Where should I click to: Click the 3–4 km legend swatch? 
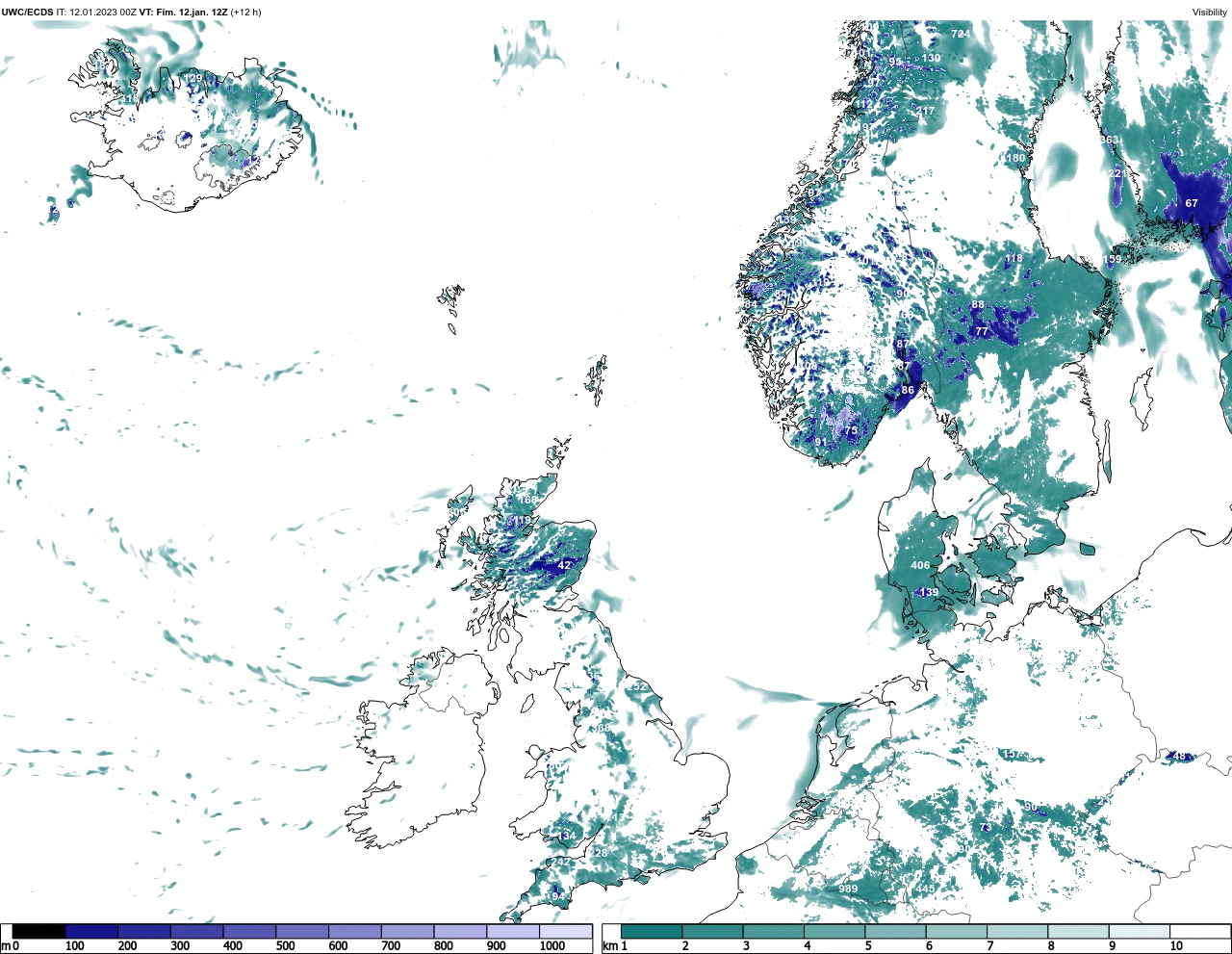773,931
